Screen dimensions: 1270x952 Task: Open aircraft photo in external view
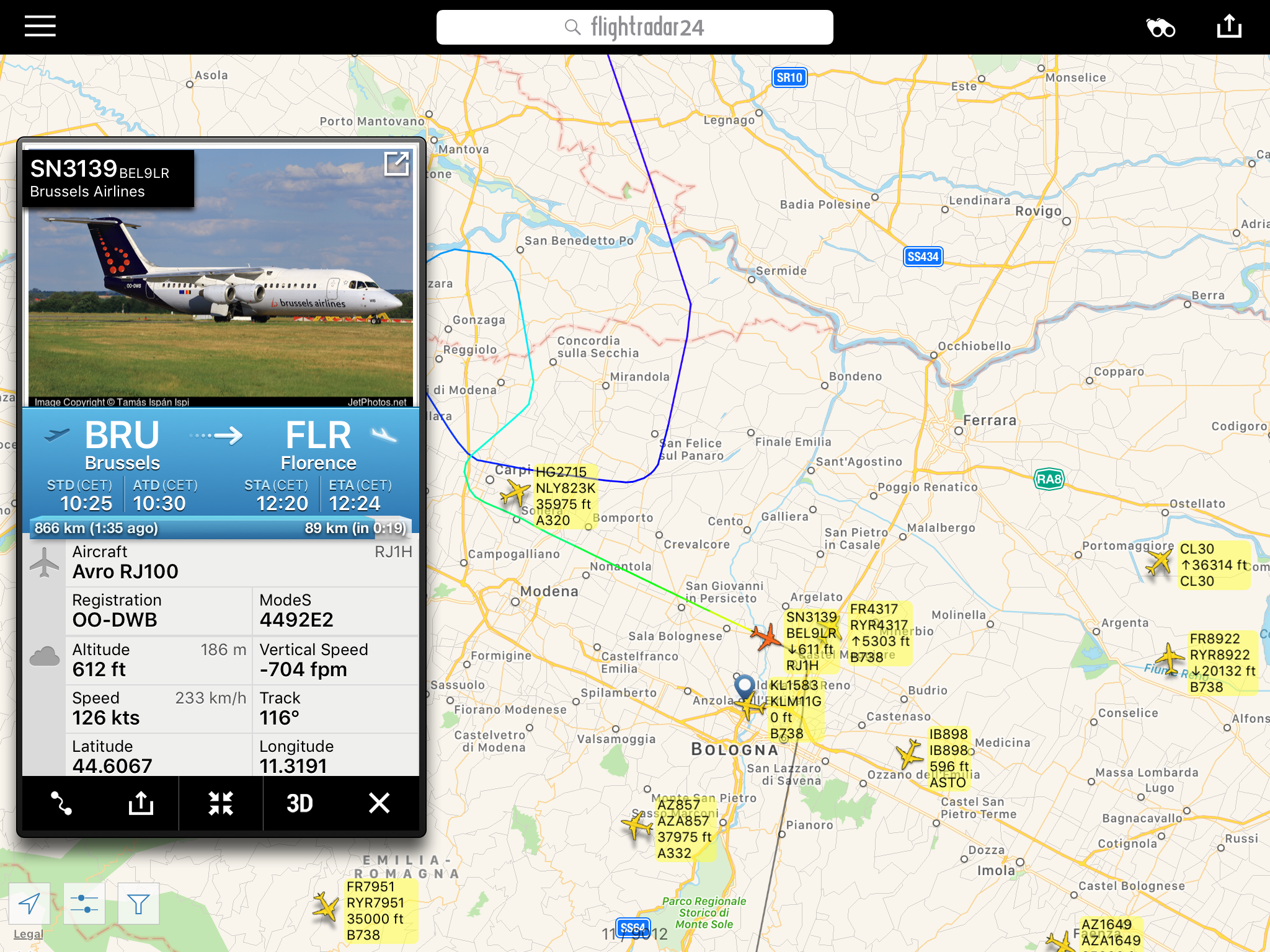[x=396, y=164]
